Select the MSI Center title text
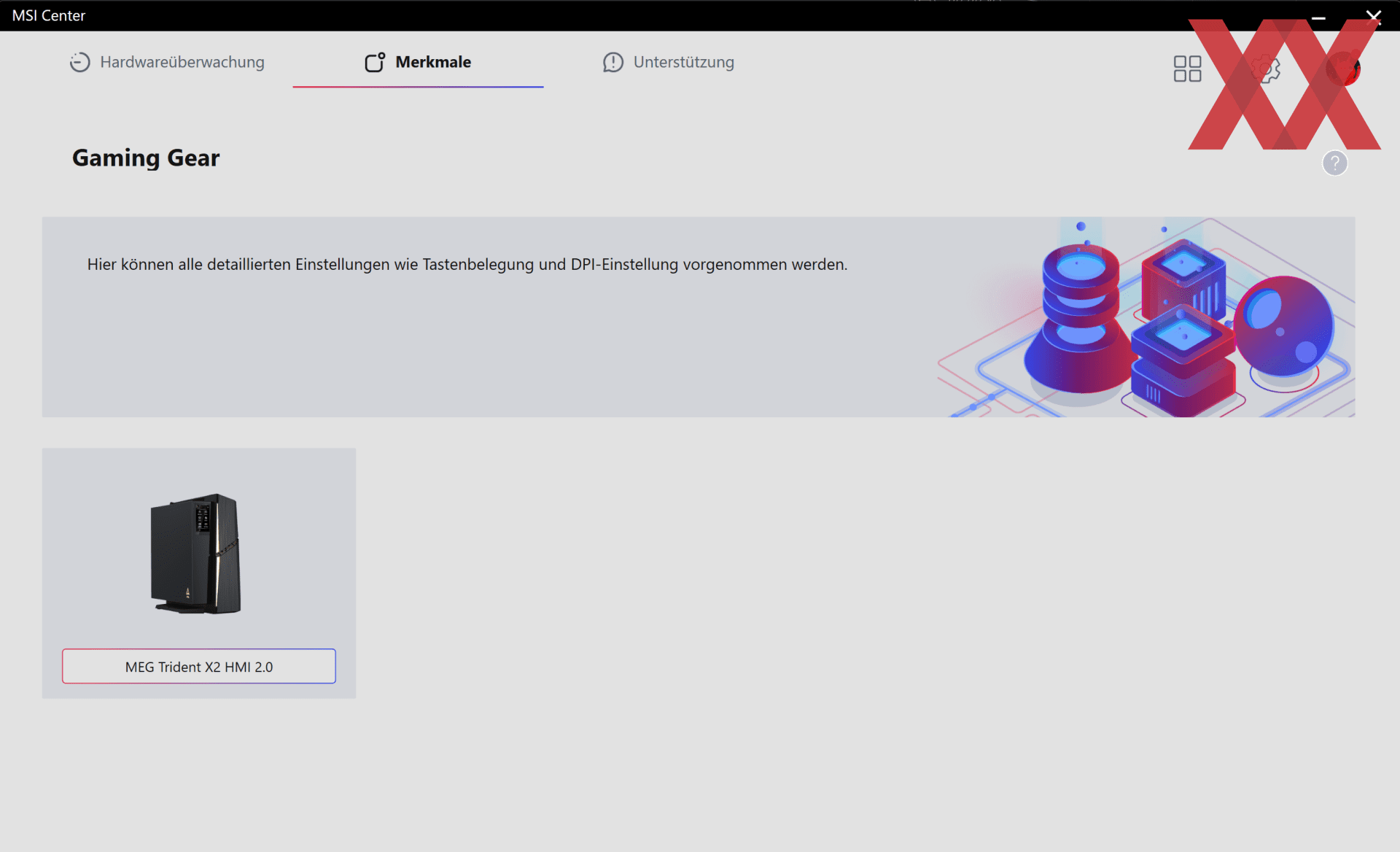Viewport: 1400px width, 852px height. click(49, 15)
